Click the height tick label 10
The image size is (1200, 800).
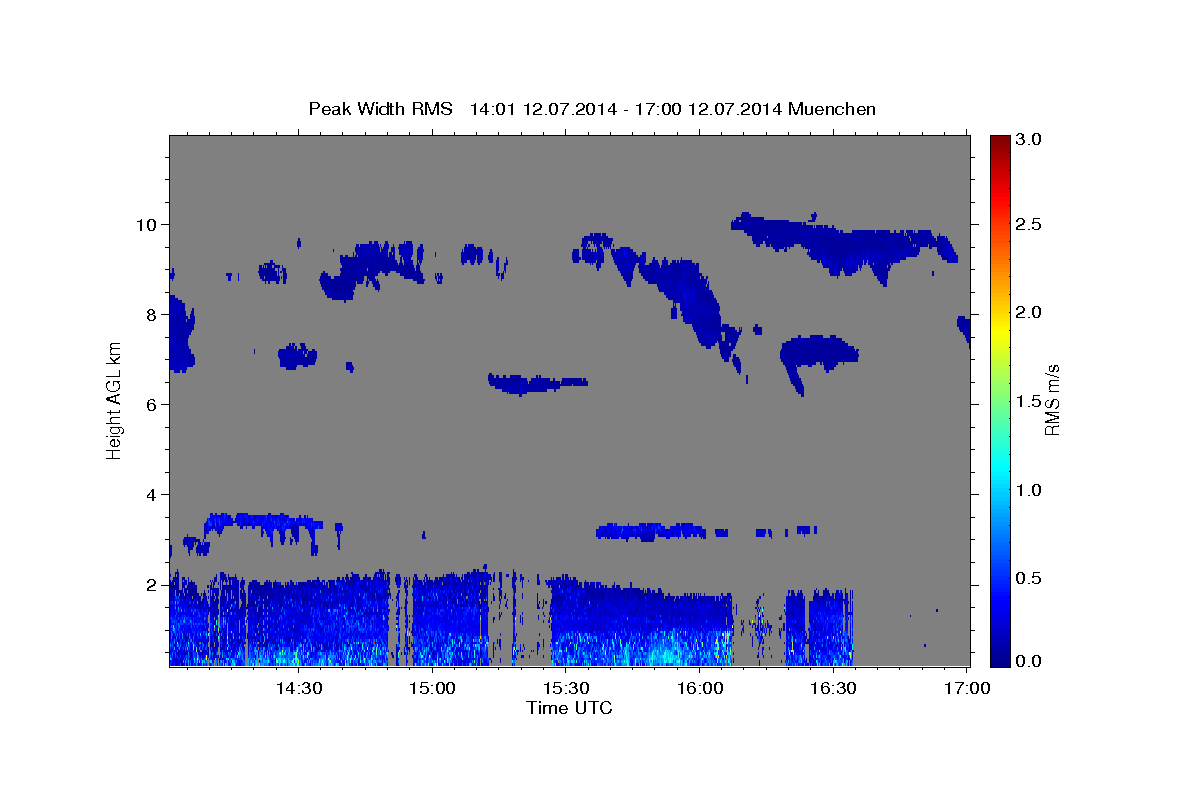(x=147, y=224)
